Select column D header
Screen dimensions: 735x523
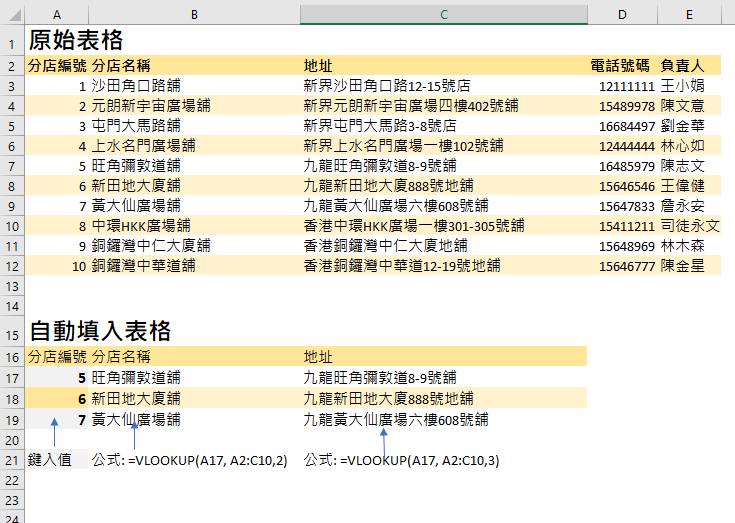[x=622, y=15]
